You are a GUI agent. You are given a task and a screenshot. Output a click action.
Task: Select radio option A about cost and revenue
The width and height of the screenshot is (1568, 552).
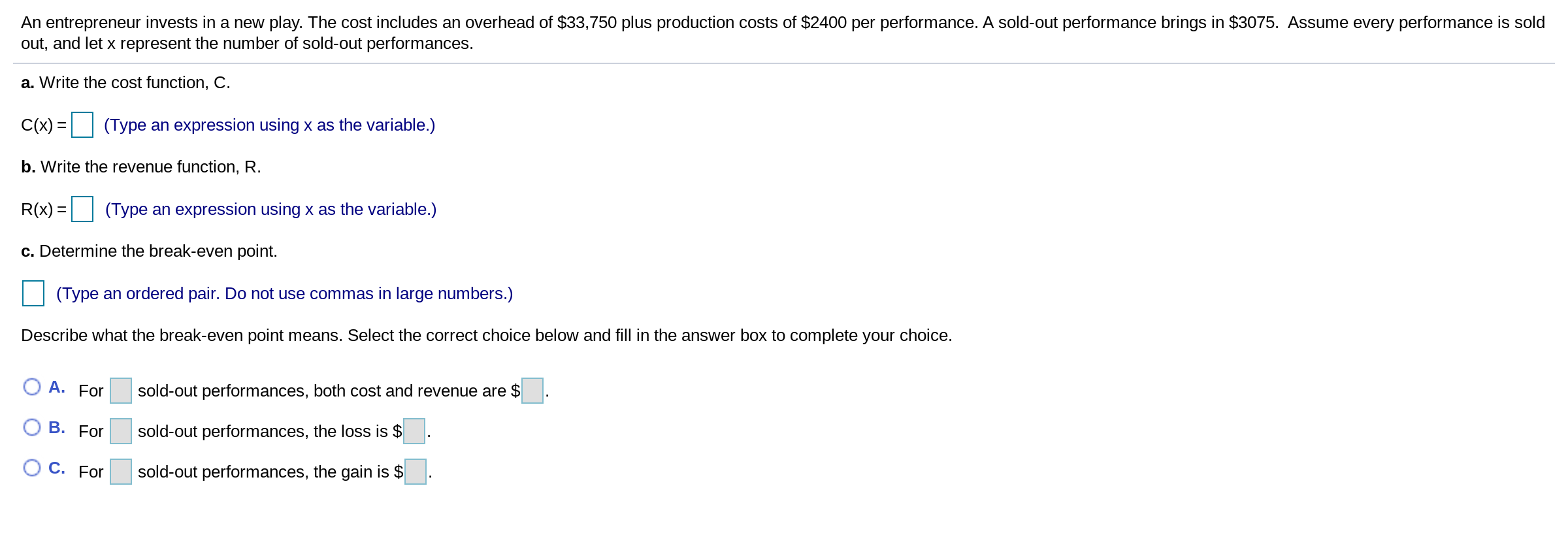point(32,387)
